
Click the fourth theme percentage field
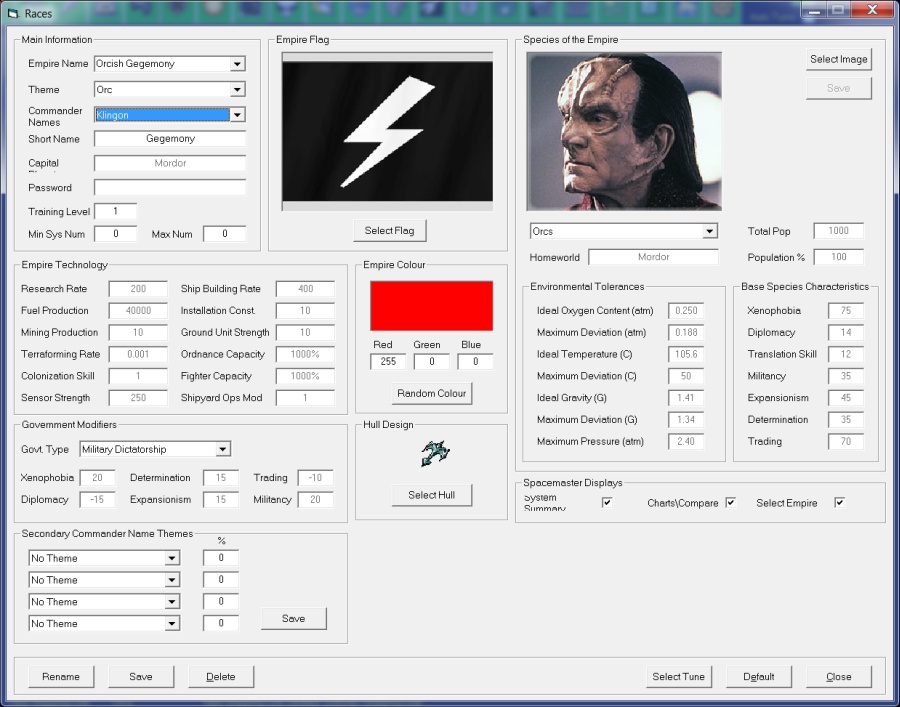221,623
